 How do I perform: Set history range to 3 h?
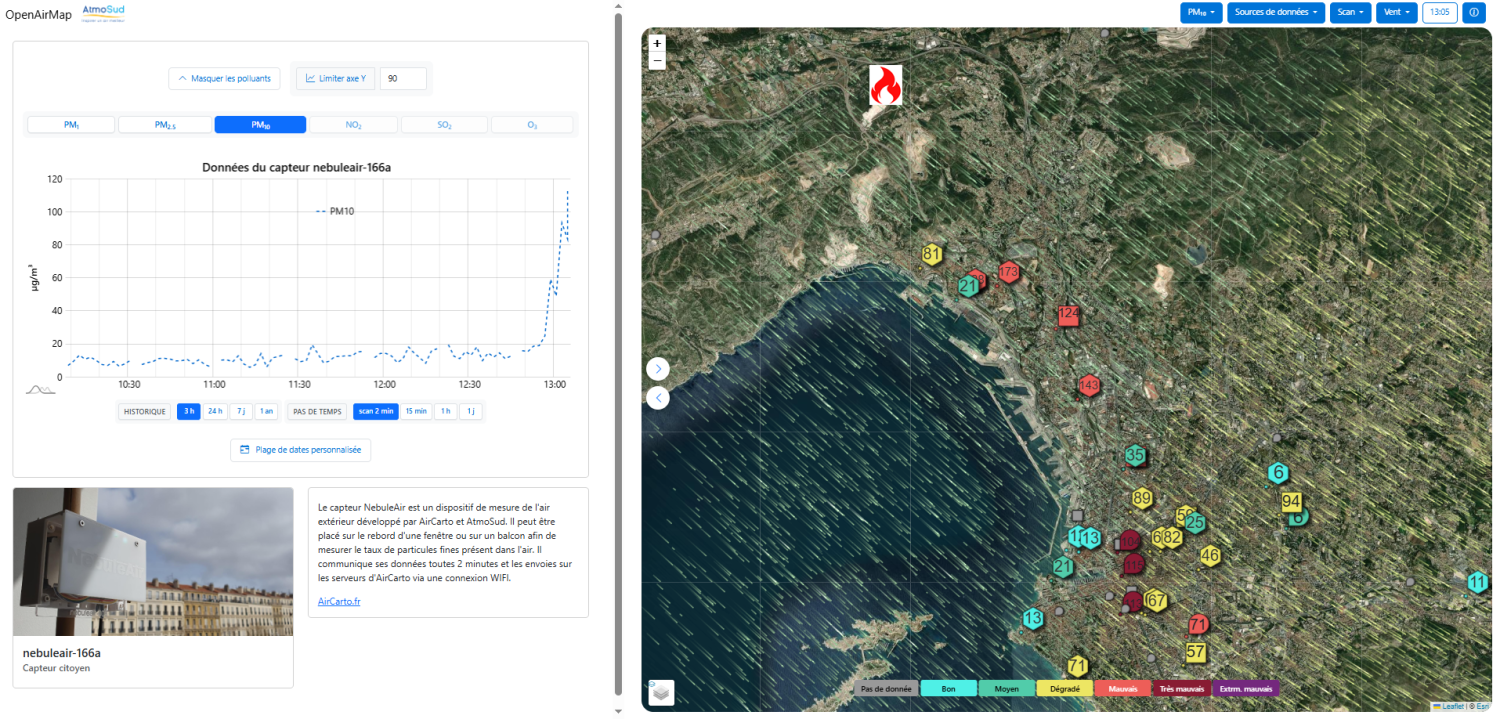pyautogui.click(x=188, y=411)
